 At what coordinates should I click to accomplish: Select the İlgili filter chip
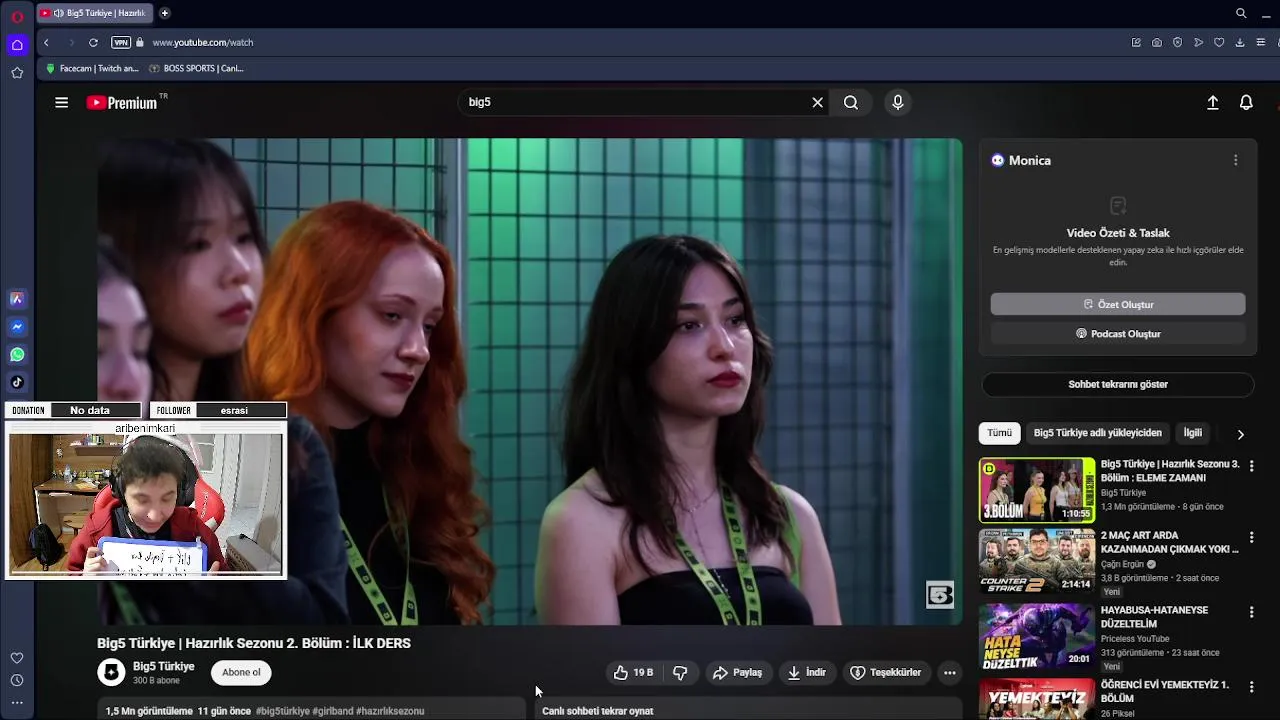pyautogui.click(x=1193, y=433)
